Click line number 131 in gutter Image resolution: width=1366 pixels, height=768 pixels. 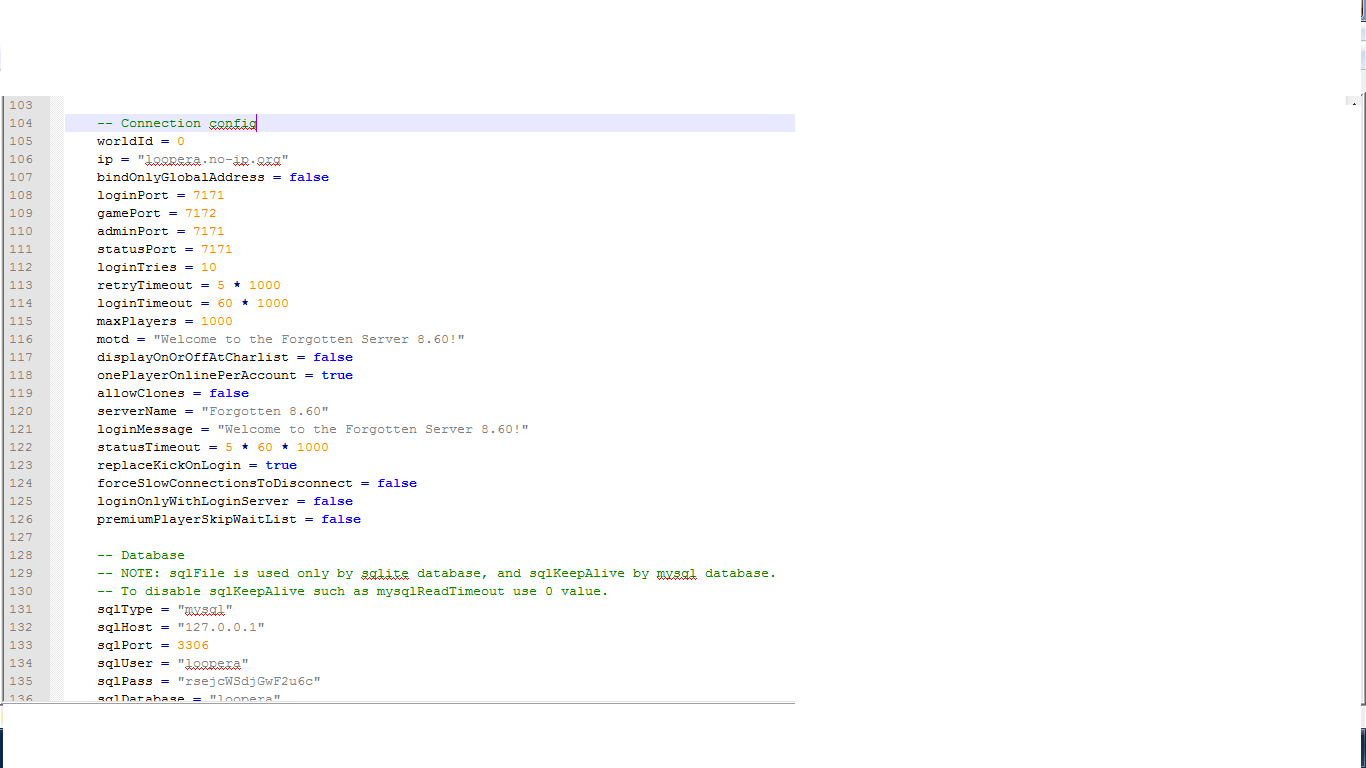21,609
